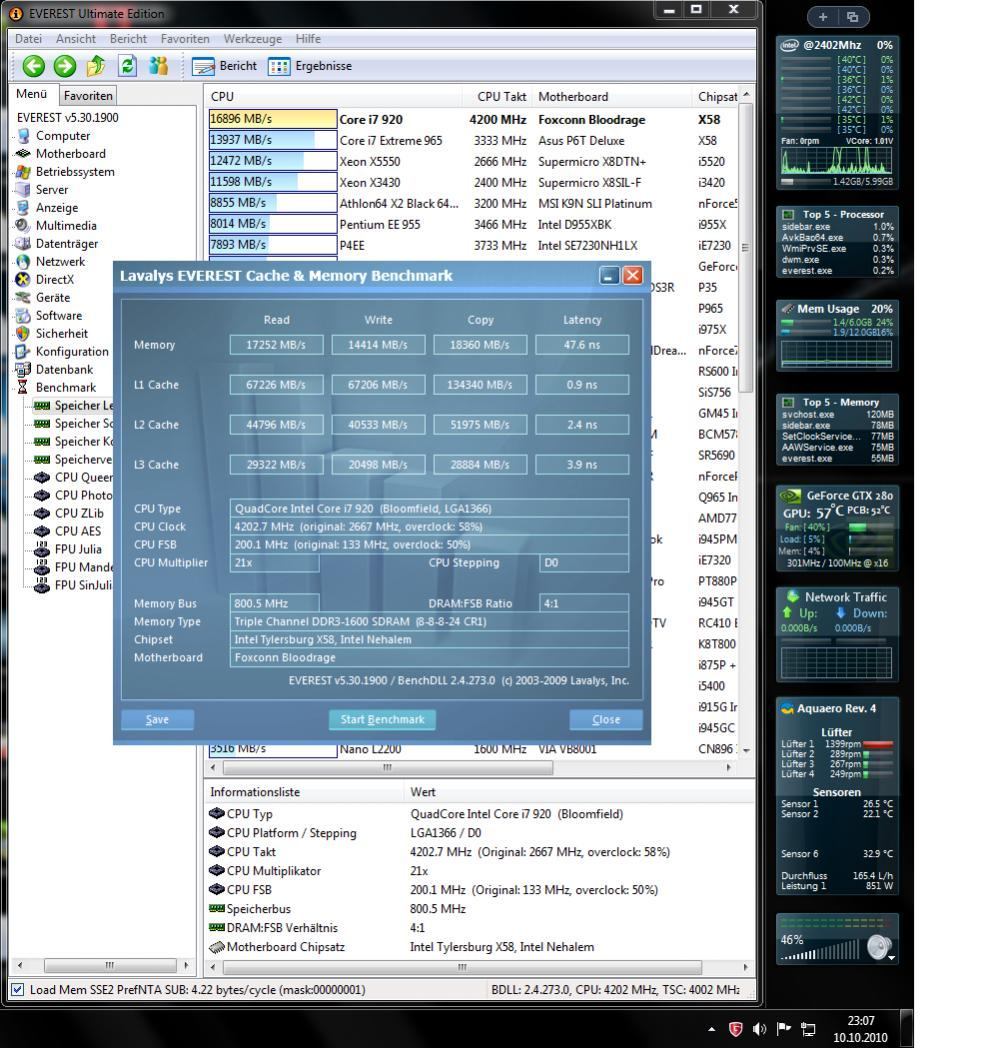Click the Action Center flag tray icon
Image resolution: width=1007 pixels, height=1048 pixels.
point(784,1029)
